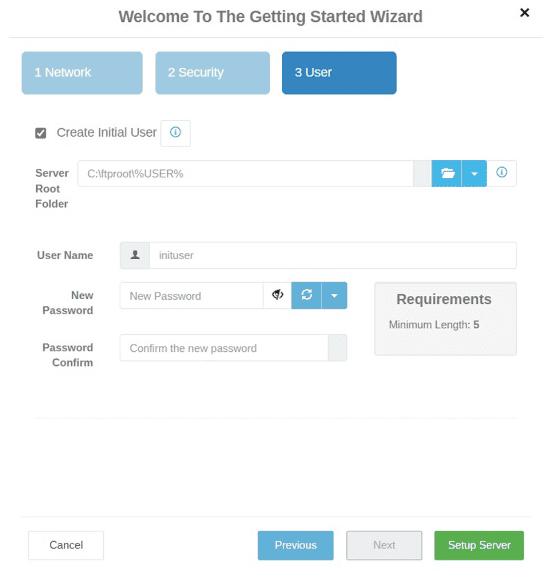Click the Confirm the new password field

(x=224, y=348)
